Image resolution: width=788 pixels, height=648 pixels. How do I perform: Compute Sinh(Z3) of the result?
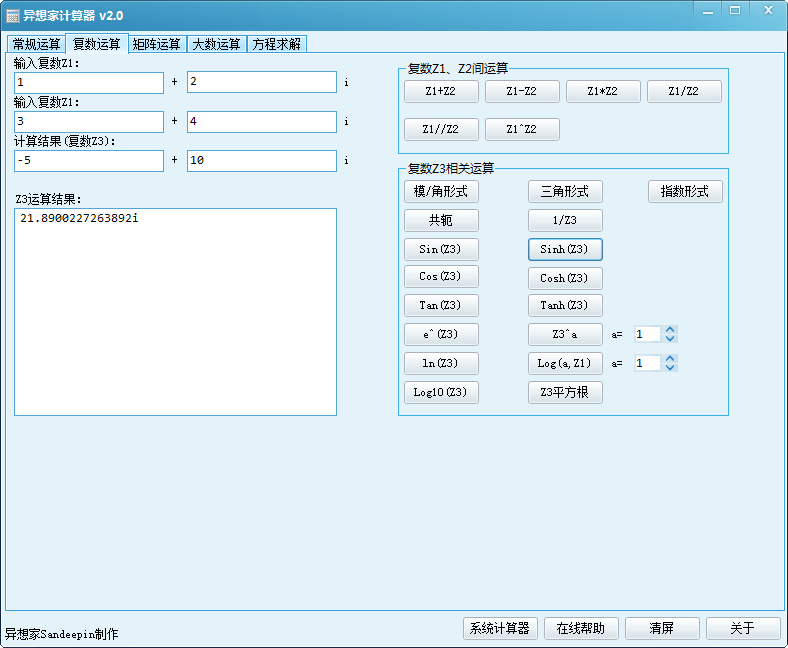click(x=565, y=249)
